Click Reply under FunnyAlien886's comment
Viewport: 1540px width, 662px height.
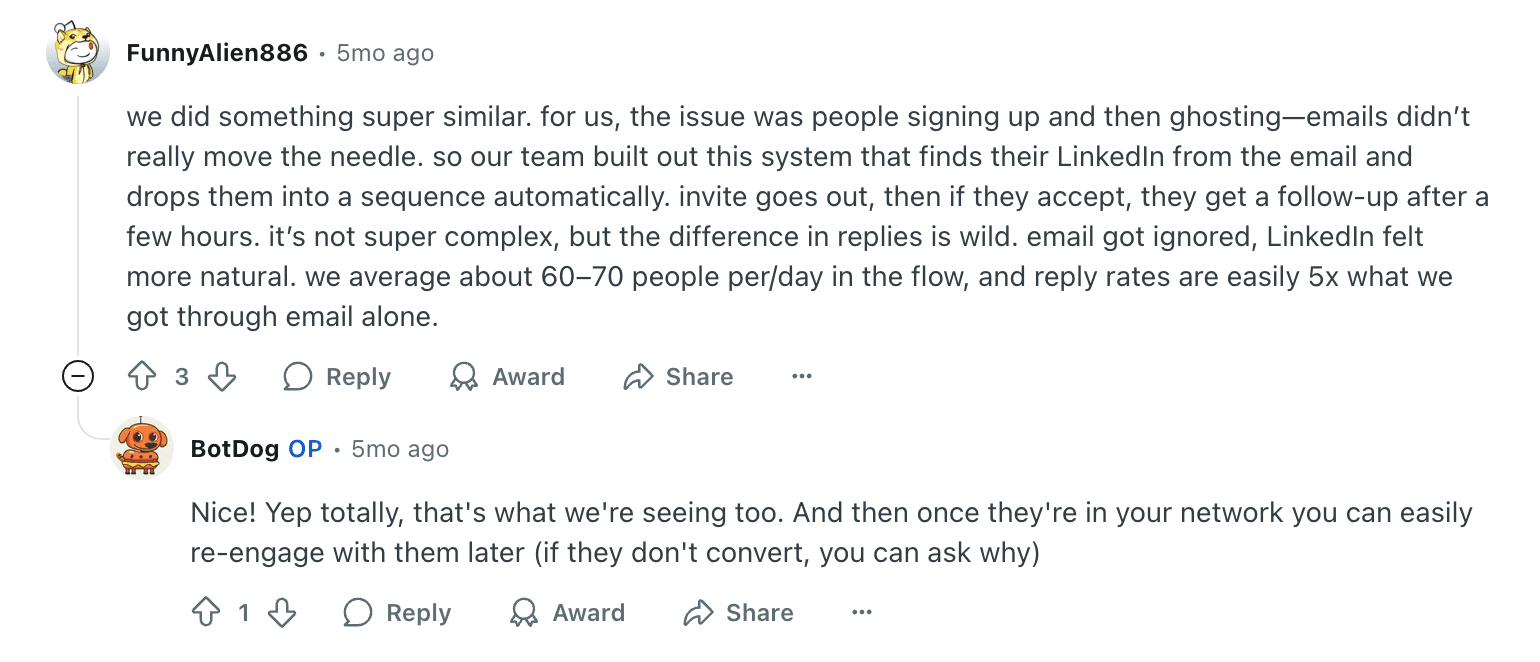[337, 377]
